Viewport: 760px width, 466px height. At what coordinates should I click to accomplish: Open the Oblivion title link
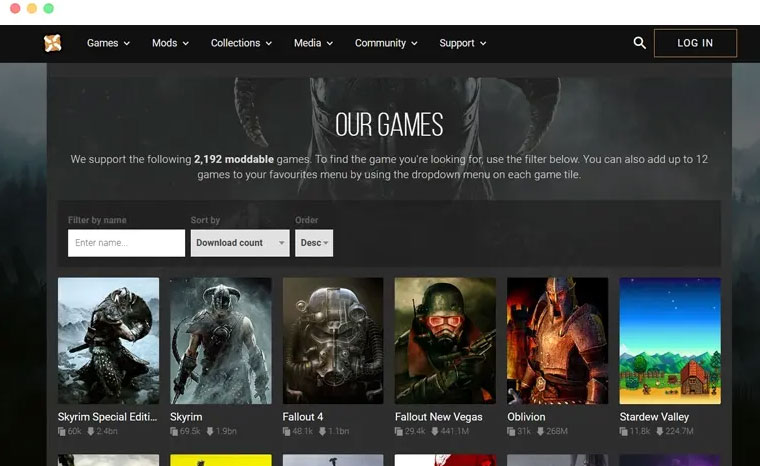(x=526, y=417)
